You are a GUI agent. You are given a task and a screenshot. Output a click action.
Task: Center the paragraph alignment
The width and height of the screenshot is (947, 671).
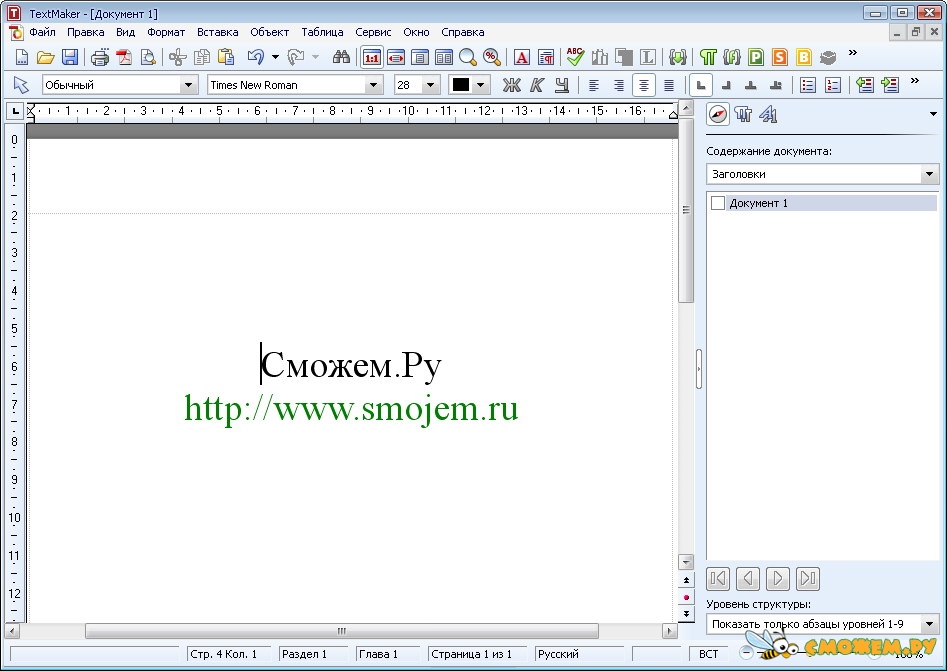(x=644, y=85)
